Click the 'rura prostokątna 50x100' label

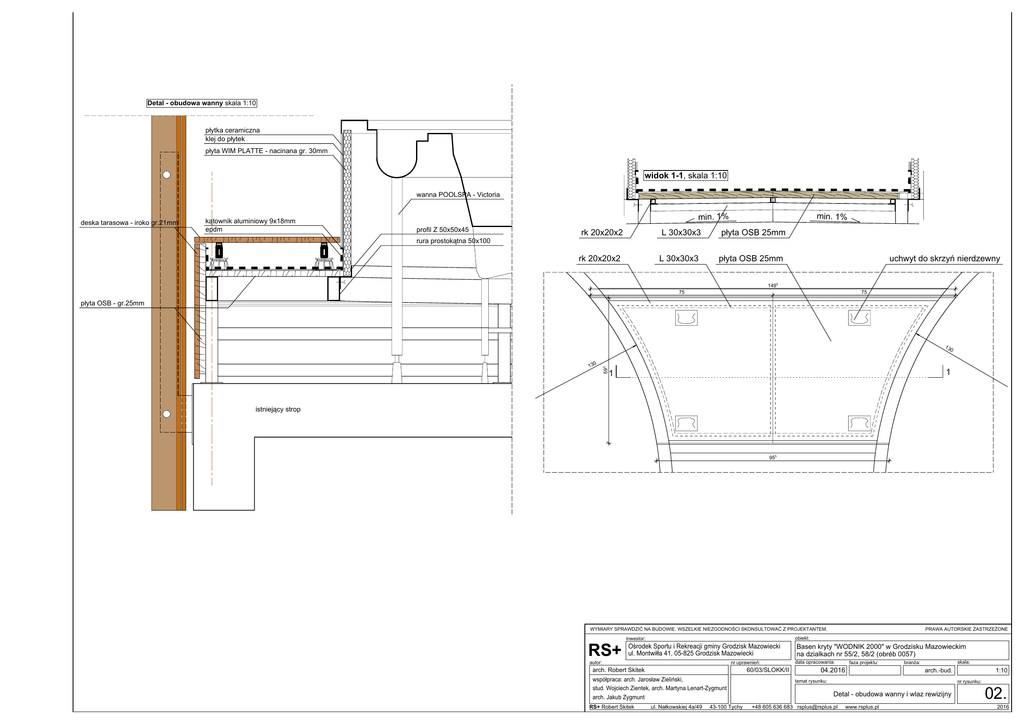tap(454, 241)
